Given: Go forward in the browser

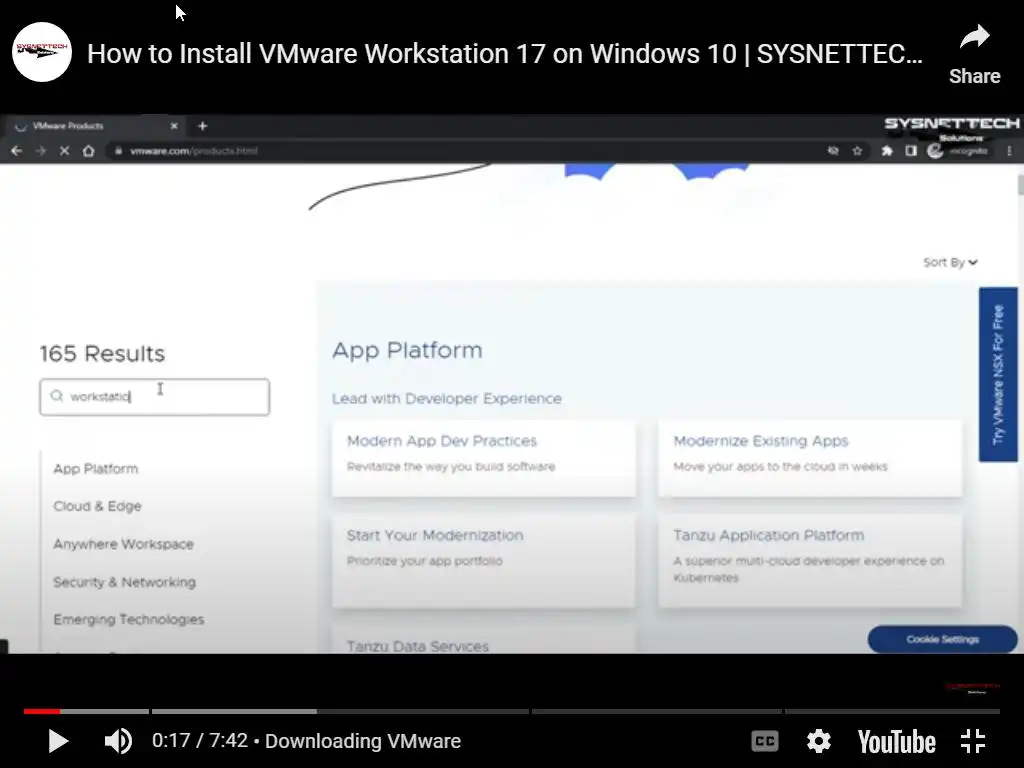Looking at the screenshot, I should [x=40, y=151].
